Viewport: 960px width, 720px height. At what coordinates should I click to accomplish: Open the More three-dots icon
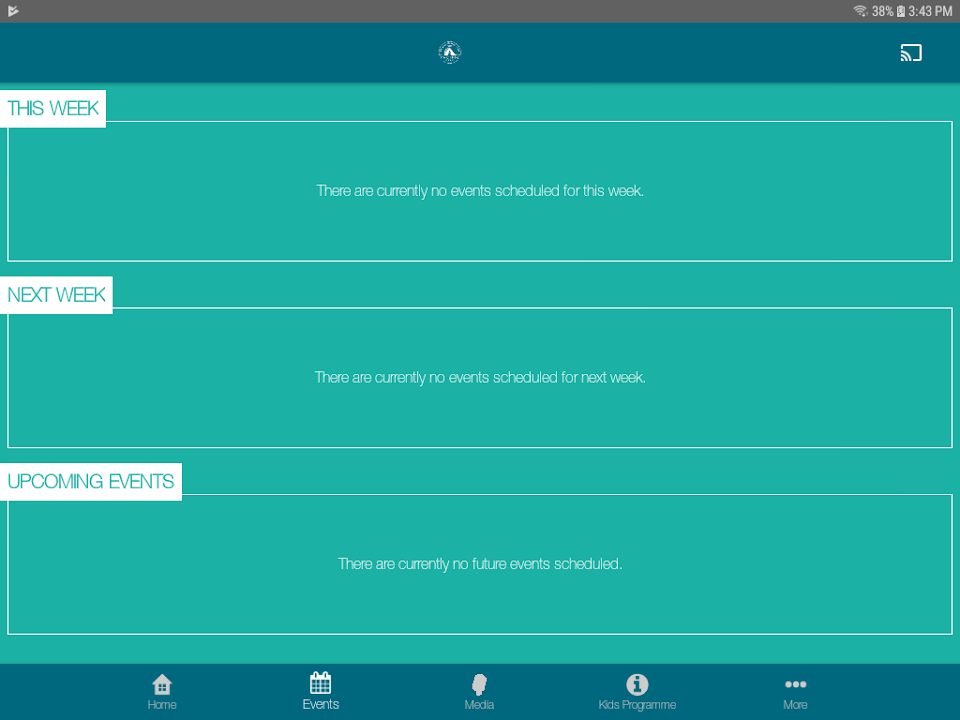795,684
